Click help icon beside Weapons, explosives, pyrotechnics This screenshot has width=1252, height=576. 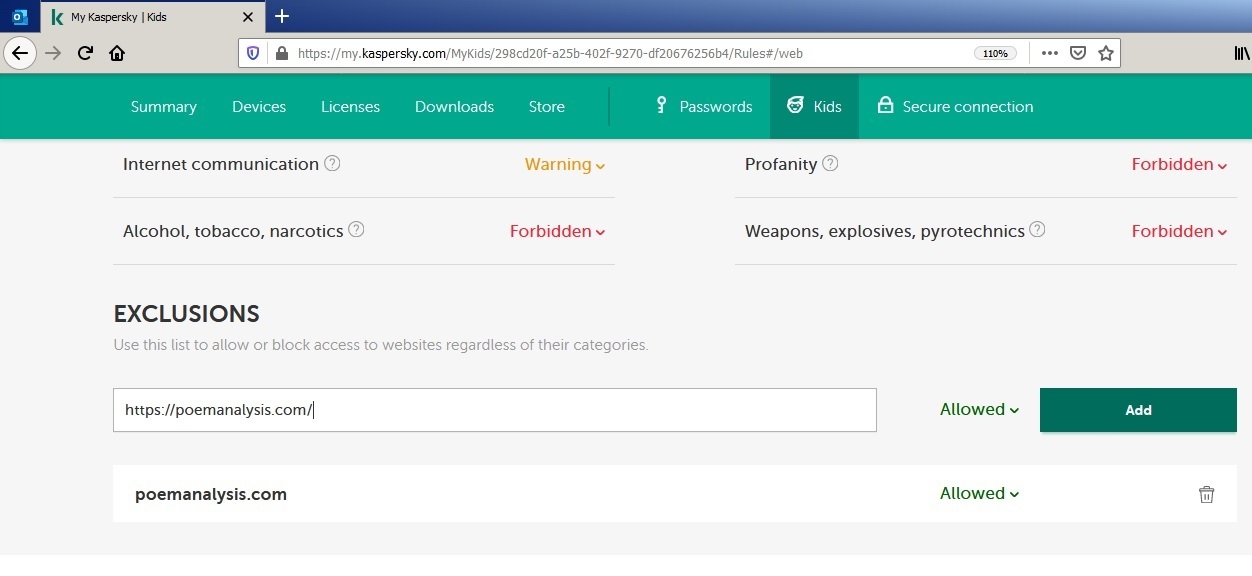pos(1037,230)
